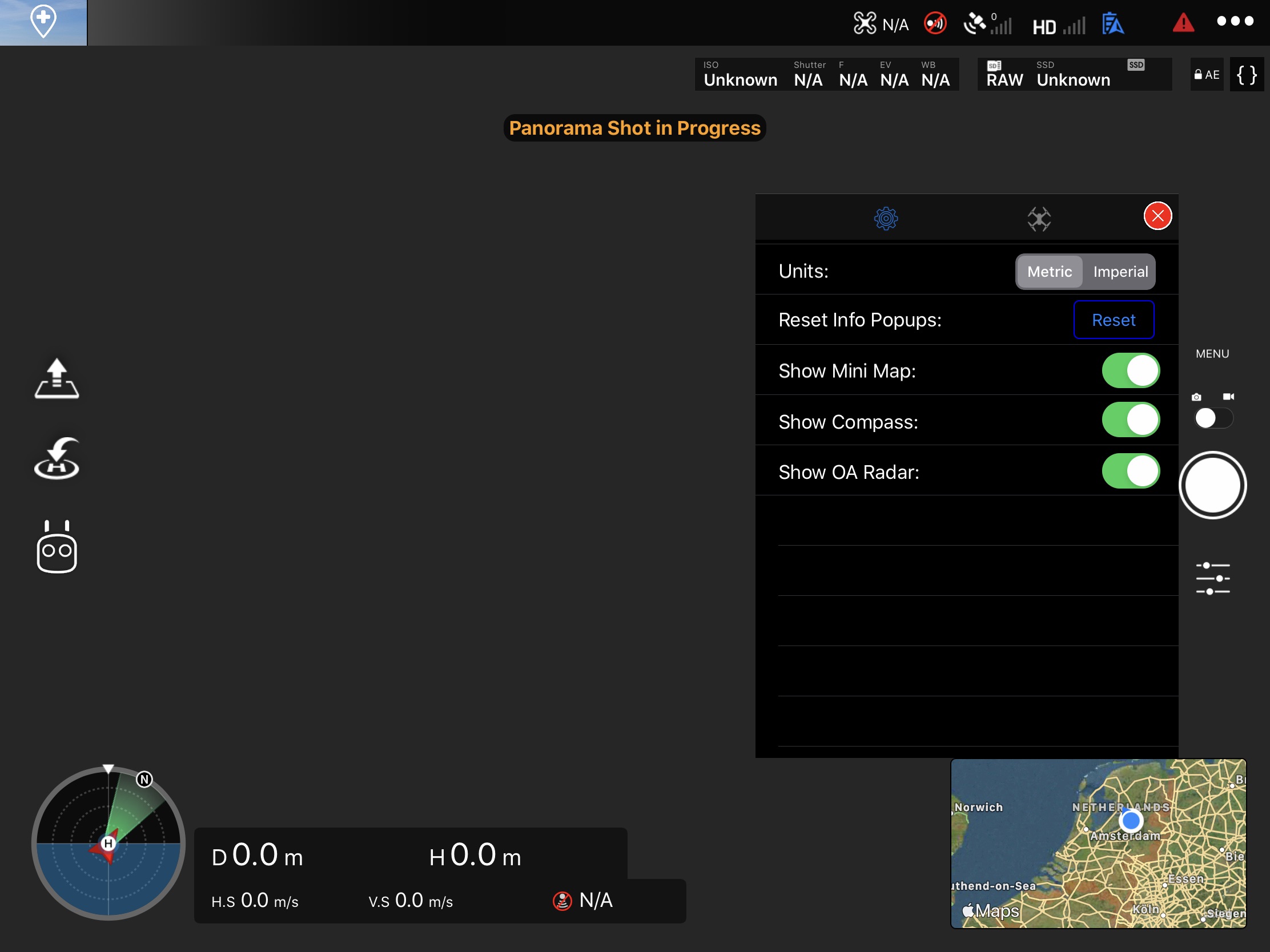Switch to the drone settings tab

[1039, 219]
